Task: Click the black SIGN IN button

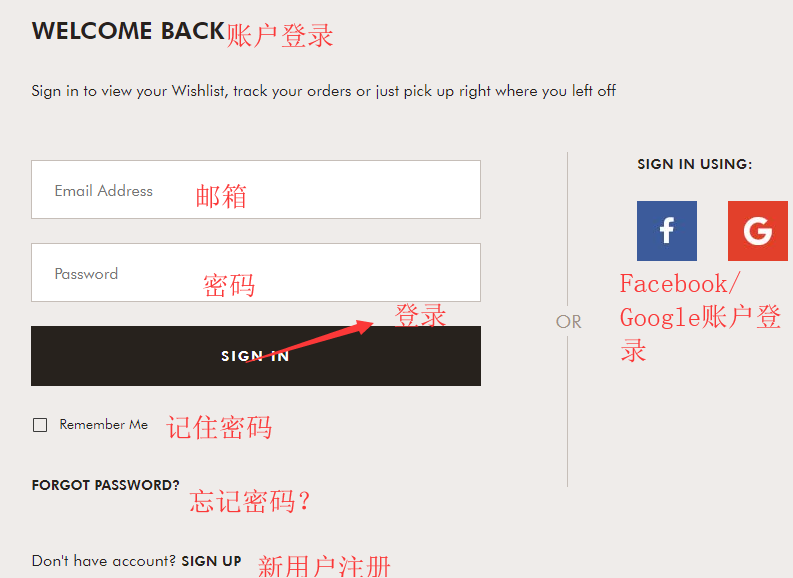Action: (x=256, y=356)
